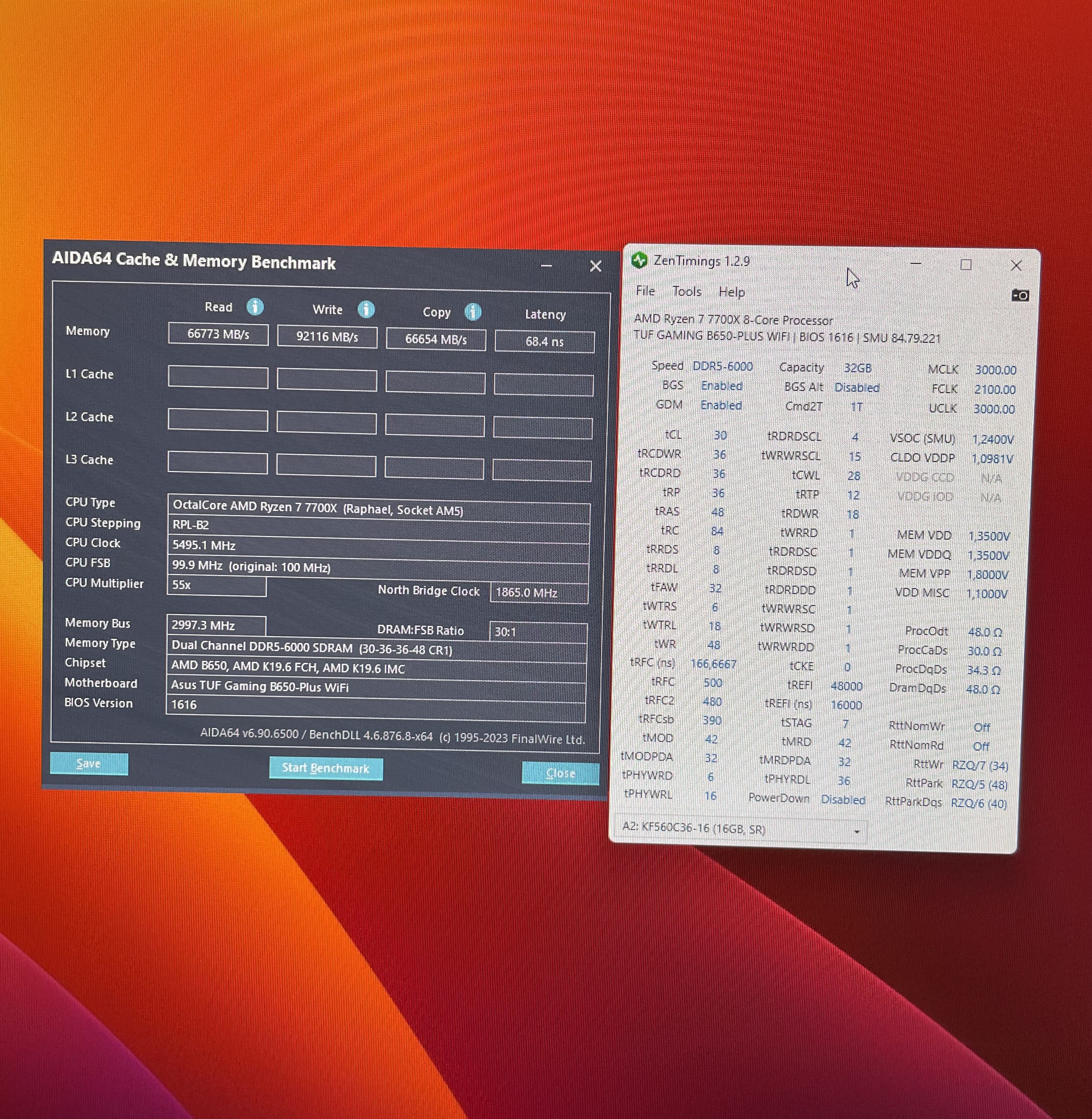Click the ZenTimings green app icon
The width and height of the screenshot is (1092, 1119).
(x=639, y=261)
